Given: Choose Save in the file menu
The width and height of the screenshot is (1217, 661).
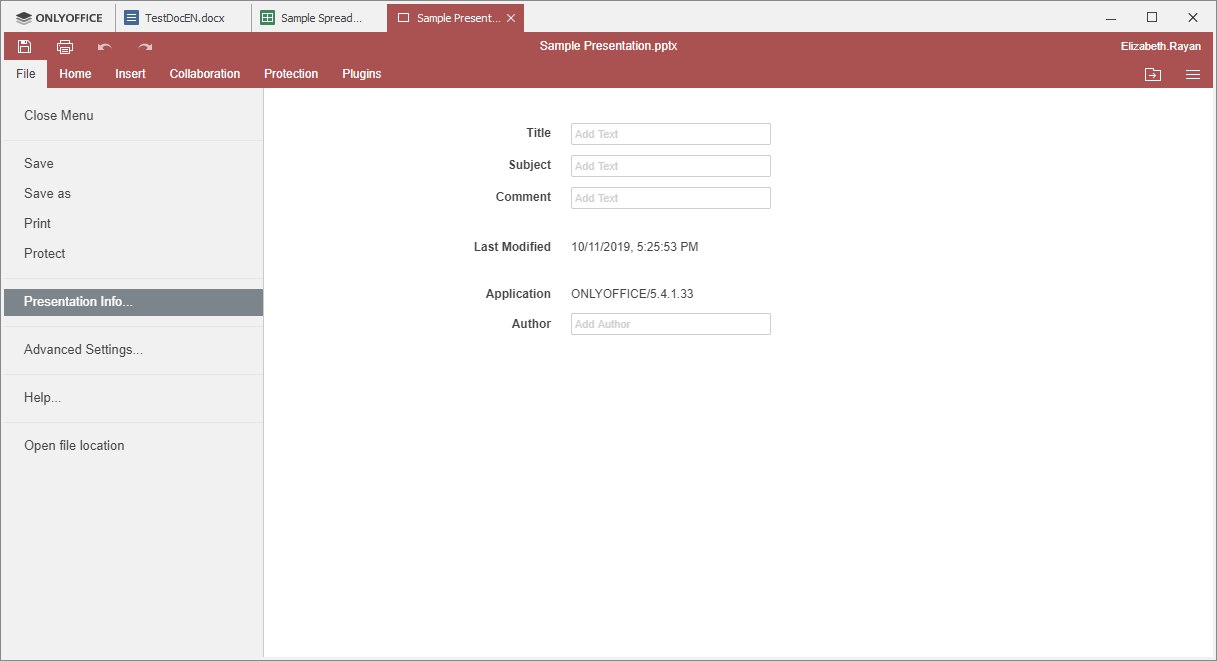Looking at the screenshot, I should (x=133, y=163).
